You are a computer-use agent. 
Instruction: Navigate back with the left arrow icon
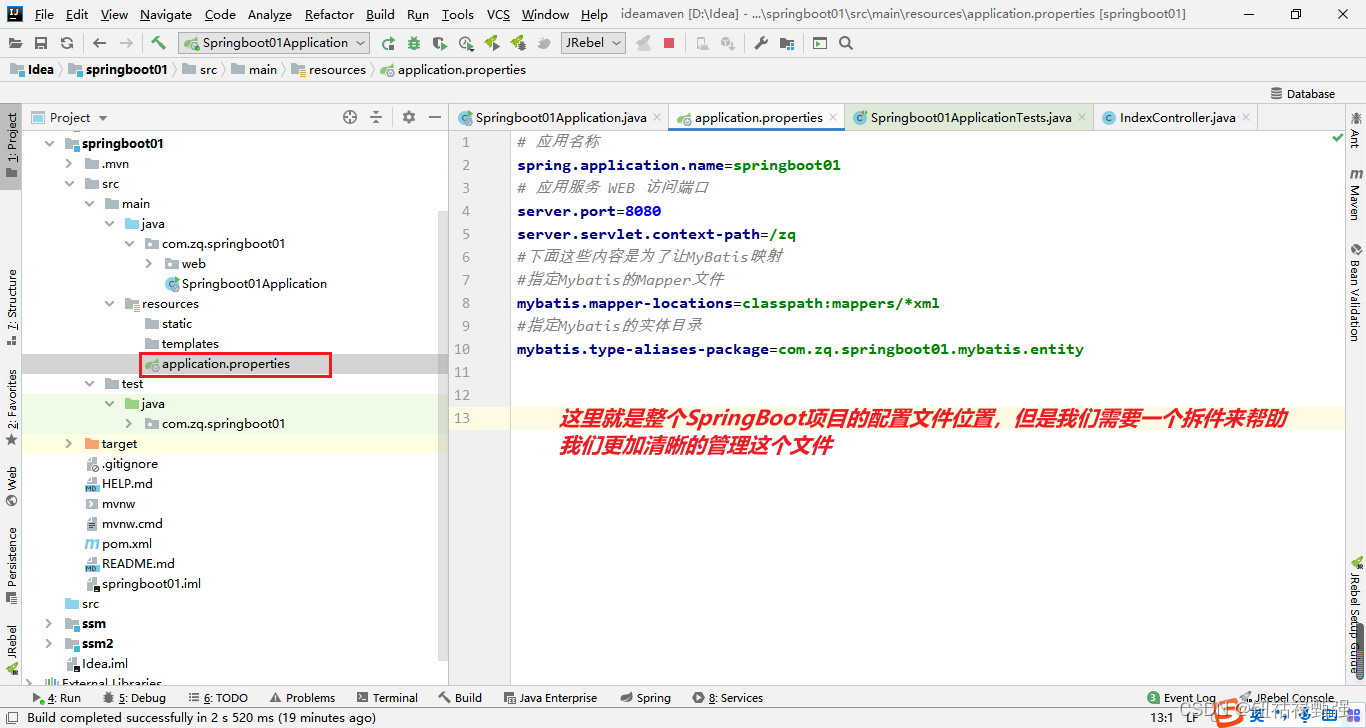(x=99, y=43)
